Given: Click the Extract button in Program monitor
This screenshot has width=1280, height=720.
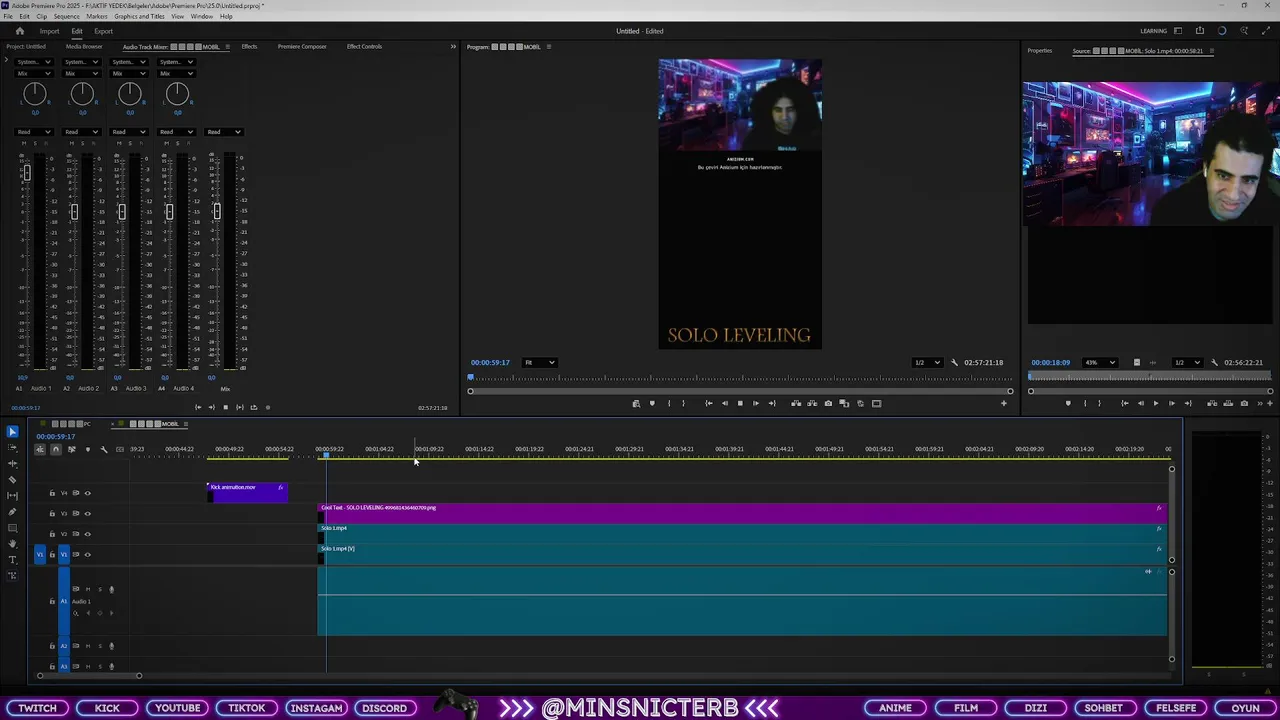Looking at the screenshot, I should (x=812, y=403).
